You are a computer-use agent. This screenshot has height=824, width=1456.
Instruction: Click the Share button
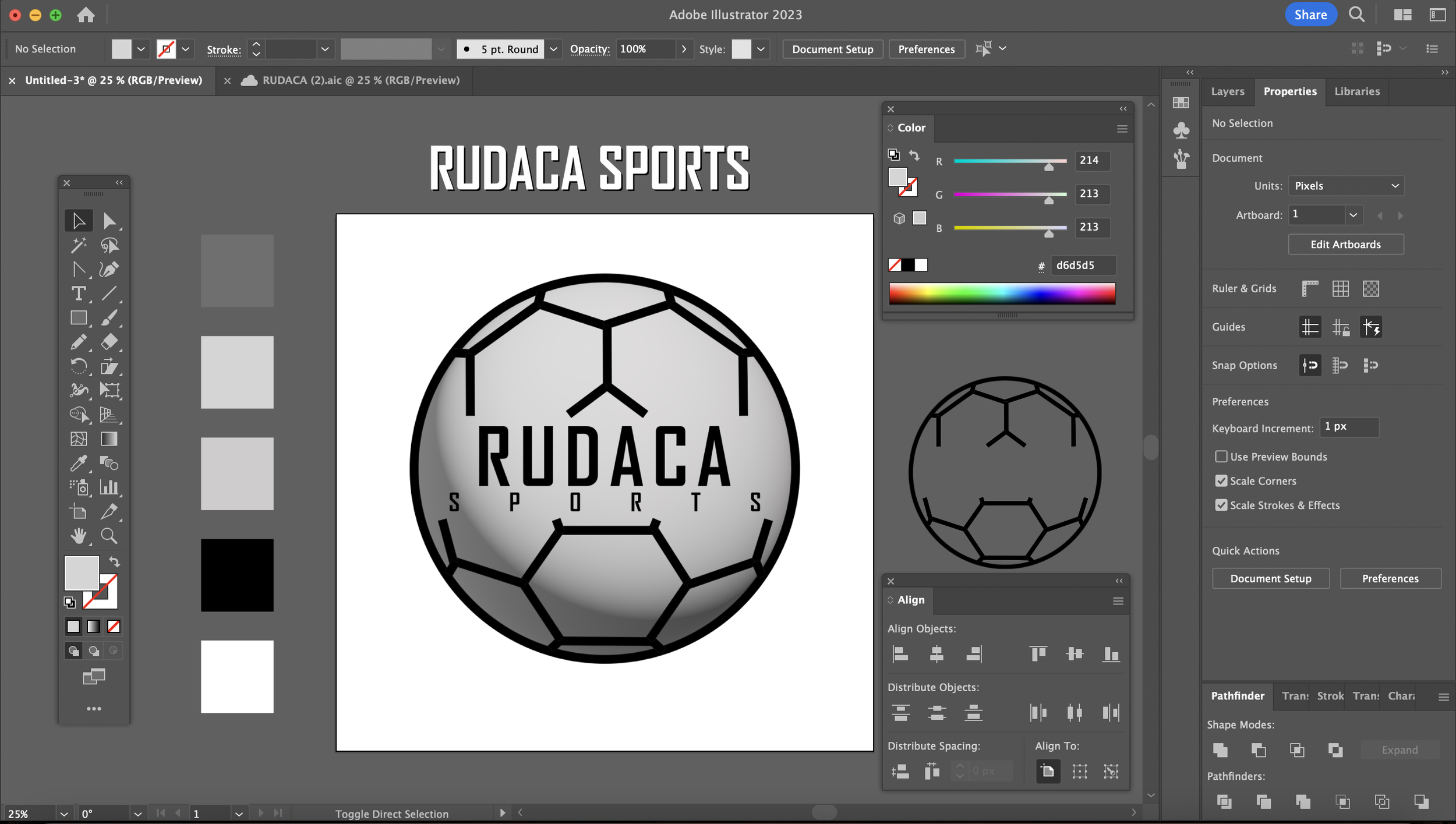point(1310,15)
